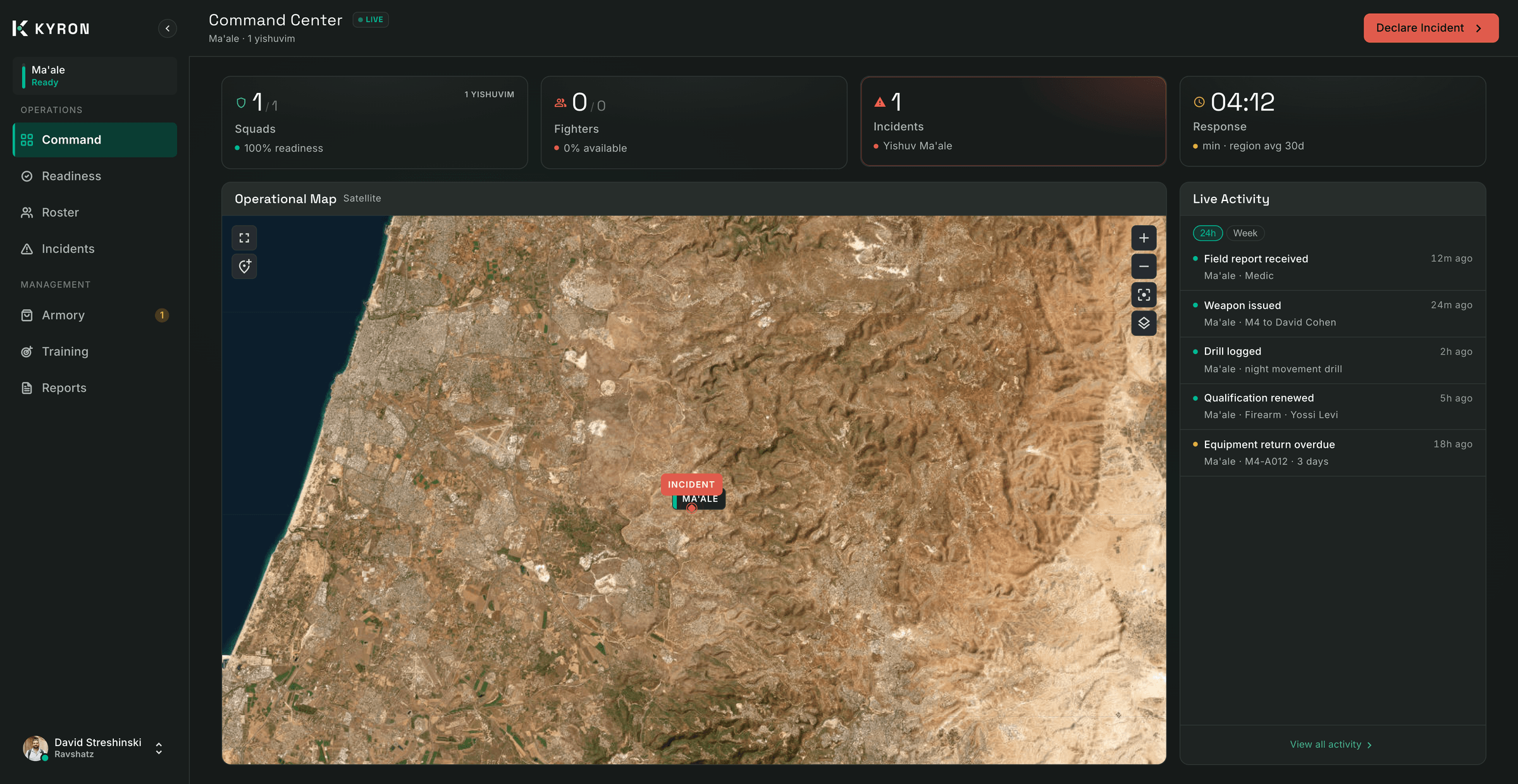Zoom out on the map
This screenshot has width=1518, height=784.
coord(1144,267)
